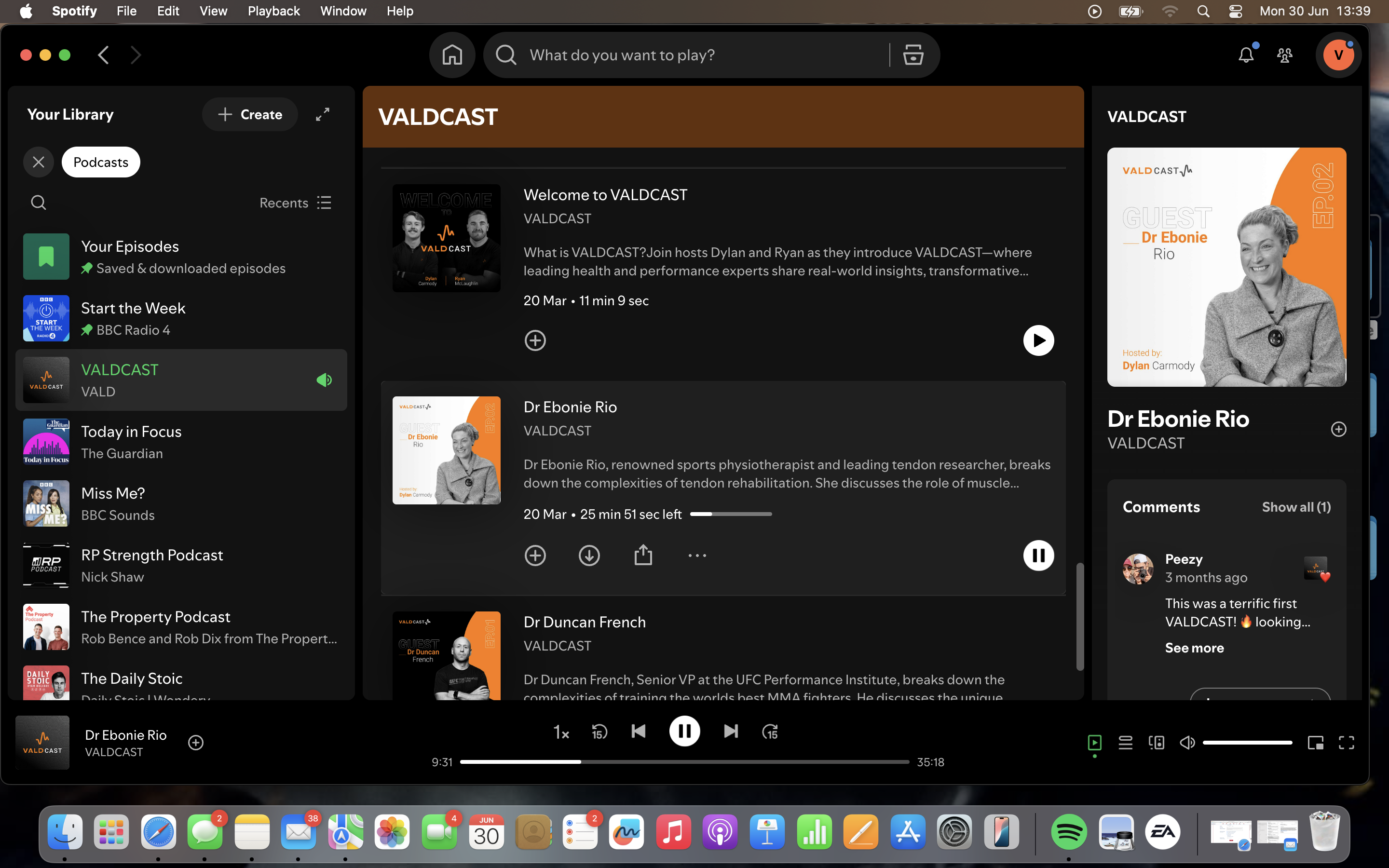Image resolution: width=1389 pixels, height=868 pixels.
Task: Open RP Strength Podcast
Action: coord(181,566)
